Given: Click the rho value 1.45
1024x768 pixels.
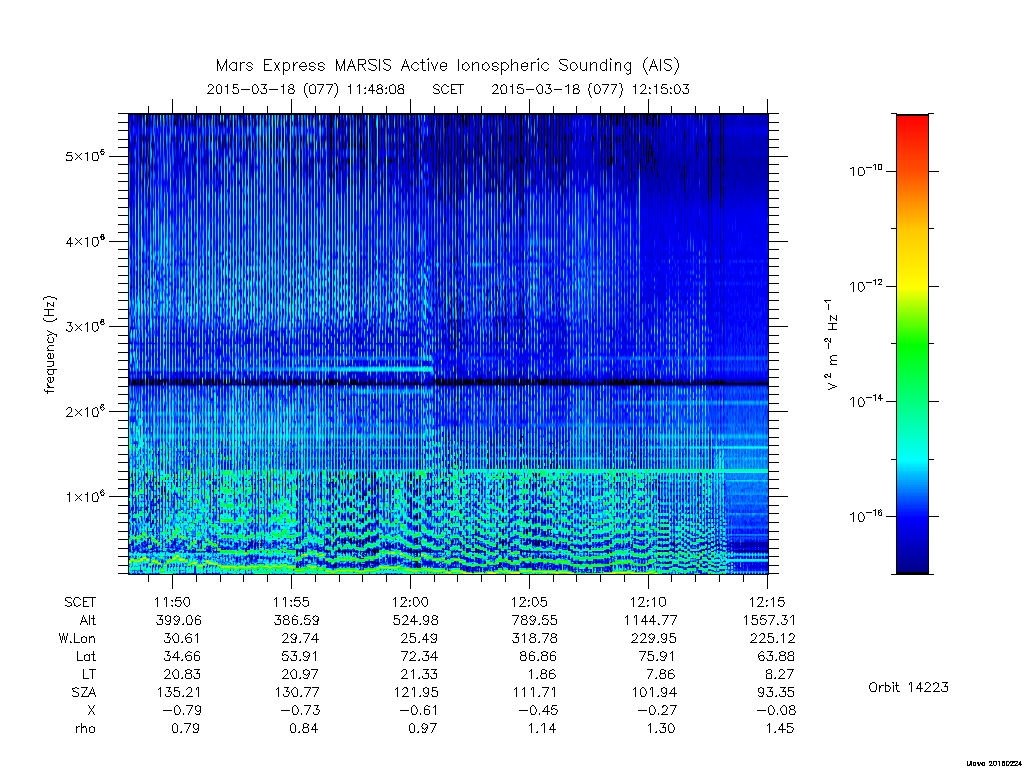Looking at the screenshot, I should tap(780, 729).
